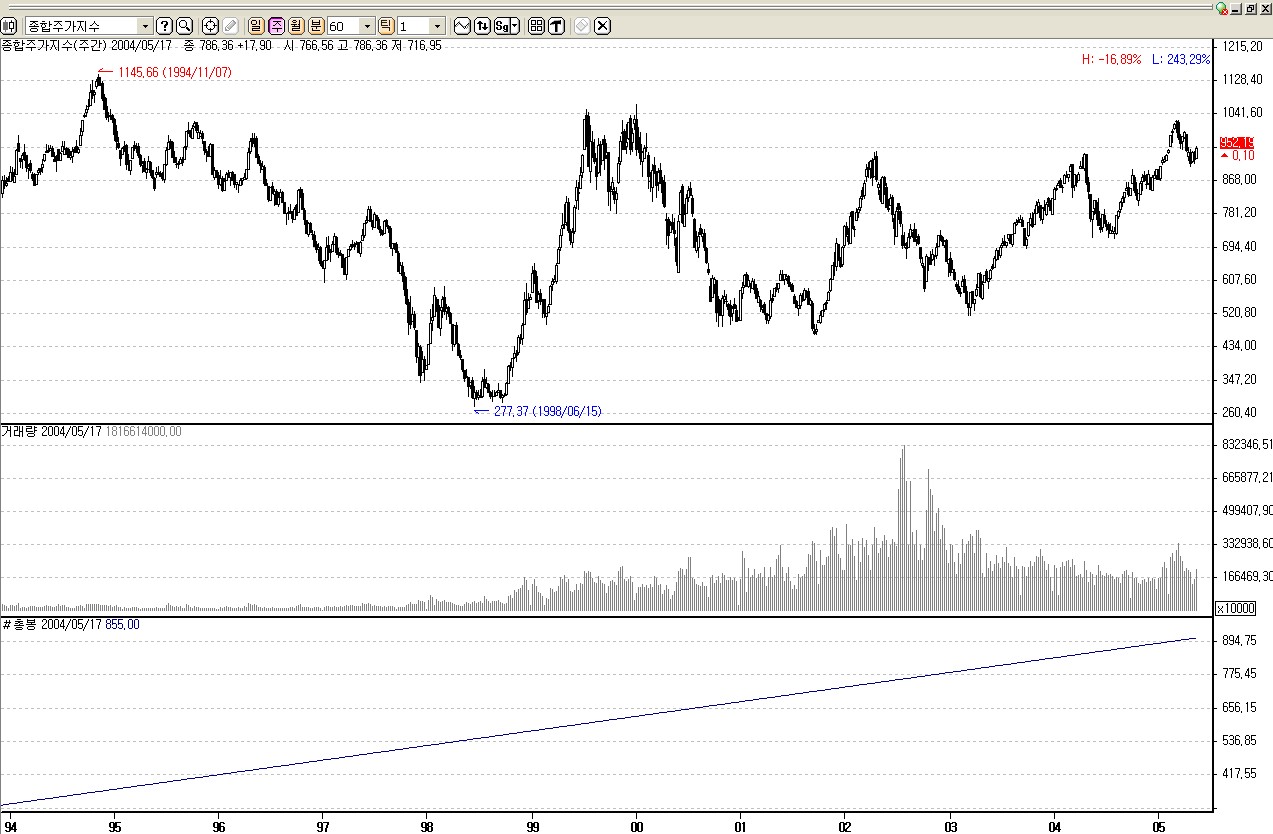Click the X delete icon in toolbar
Viewport: 1273px width, 834px height.
602,26
